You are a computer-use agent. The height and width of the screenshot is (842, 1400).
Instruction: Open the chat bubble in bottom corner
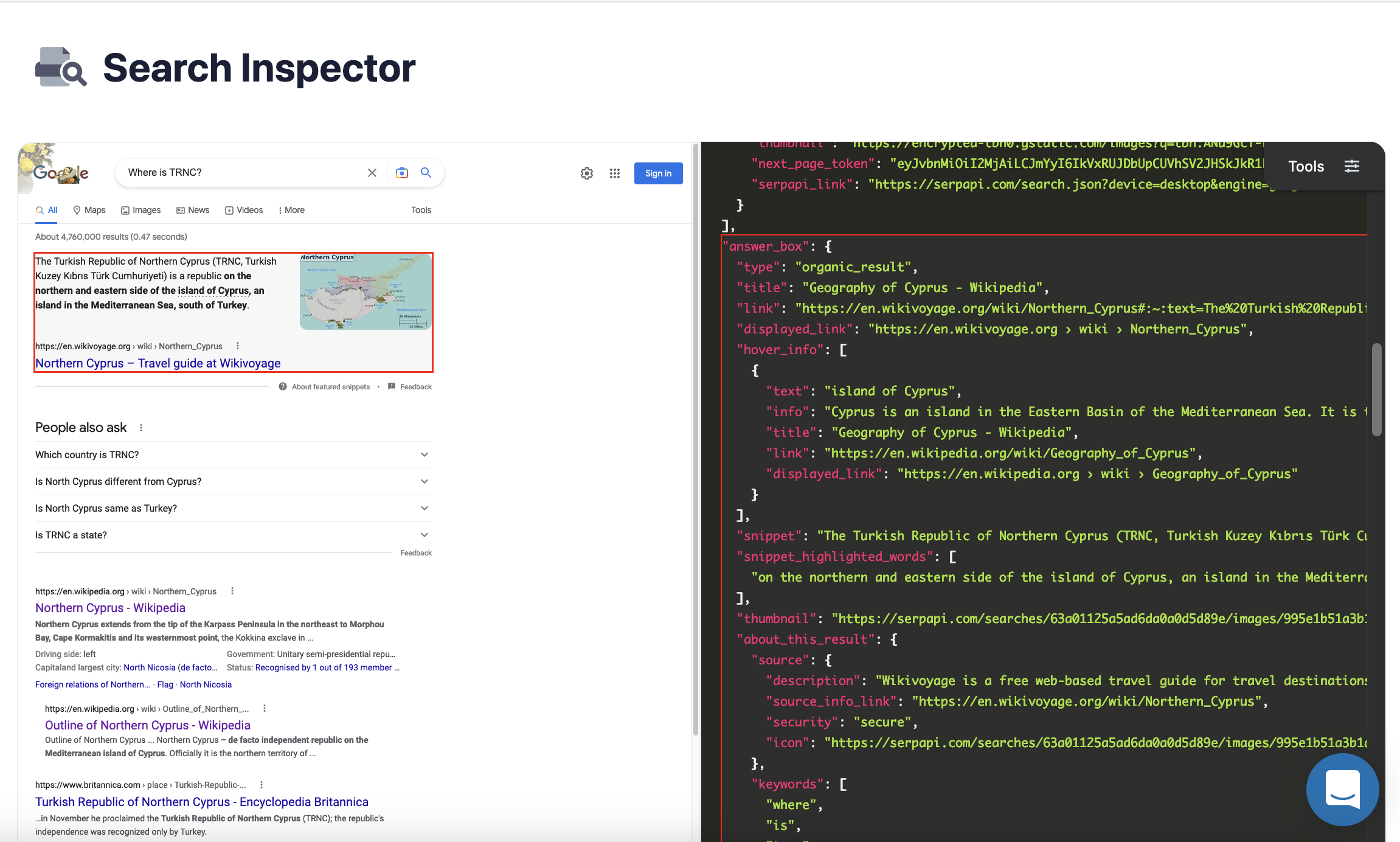[1342, 790]
